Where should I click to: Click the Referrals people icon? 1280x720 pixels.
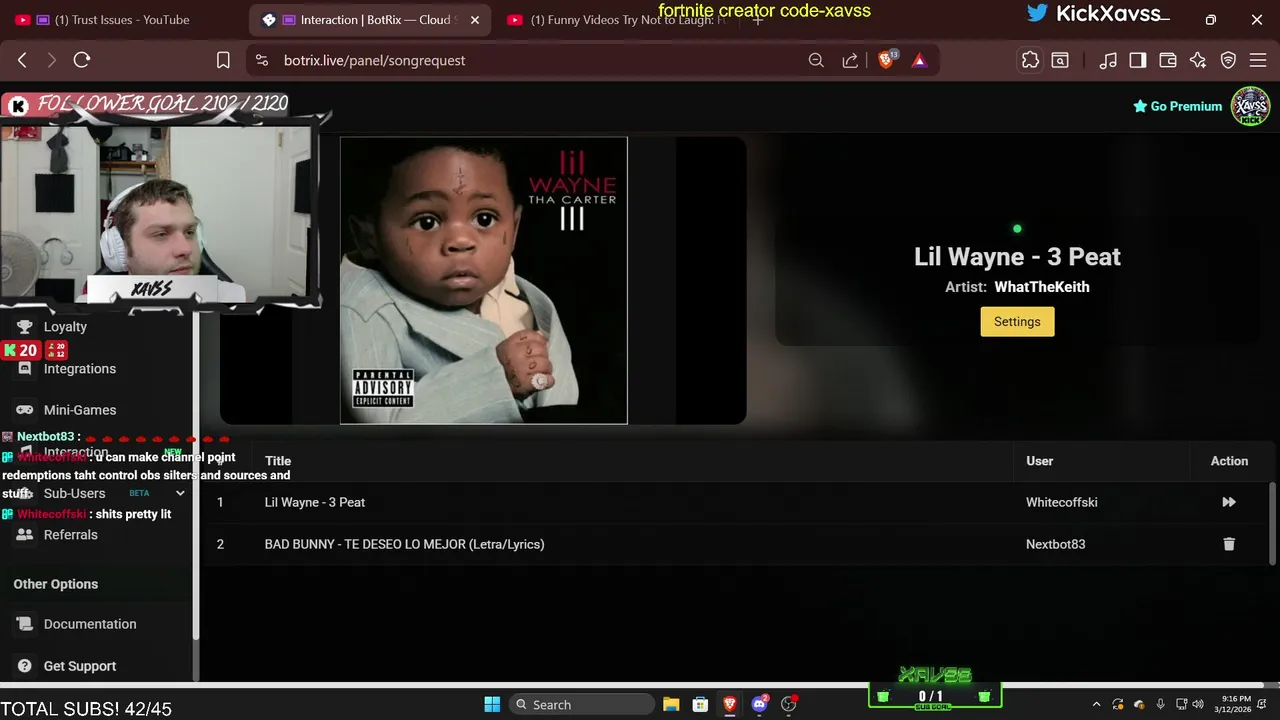pyautogui.click(x=25, y=535)
